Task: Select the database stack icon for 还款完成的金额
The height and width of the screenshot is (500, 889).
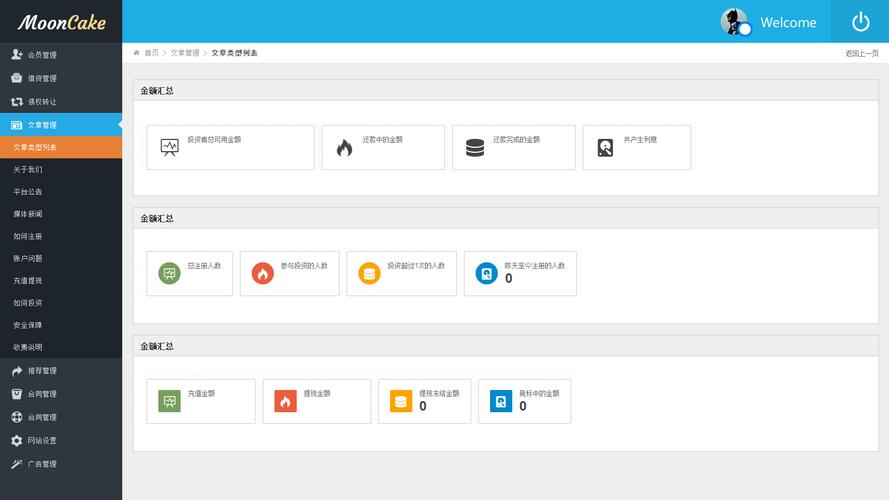Action: [475, 148]
